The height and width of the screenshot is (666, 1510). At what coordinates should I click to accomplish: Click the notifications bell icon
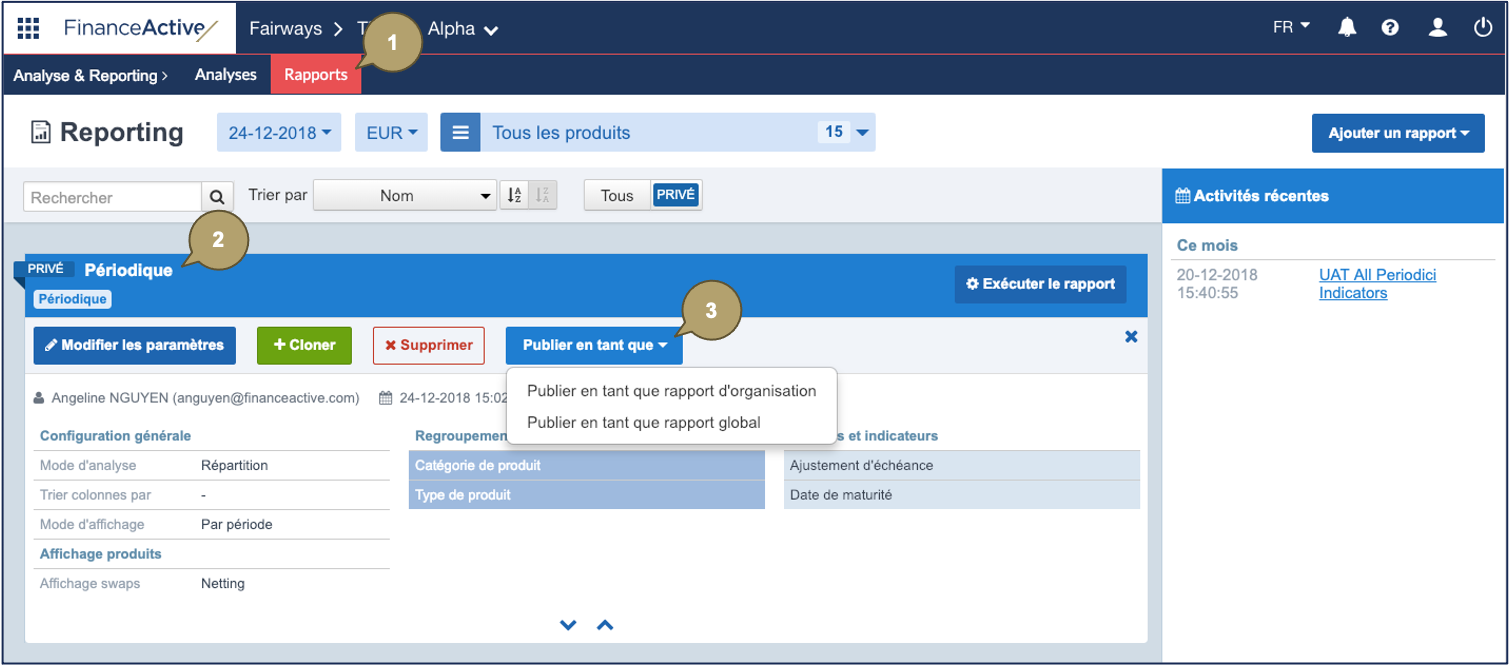coord(1347,28)
